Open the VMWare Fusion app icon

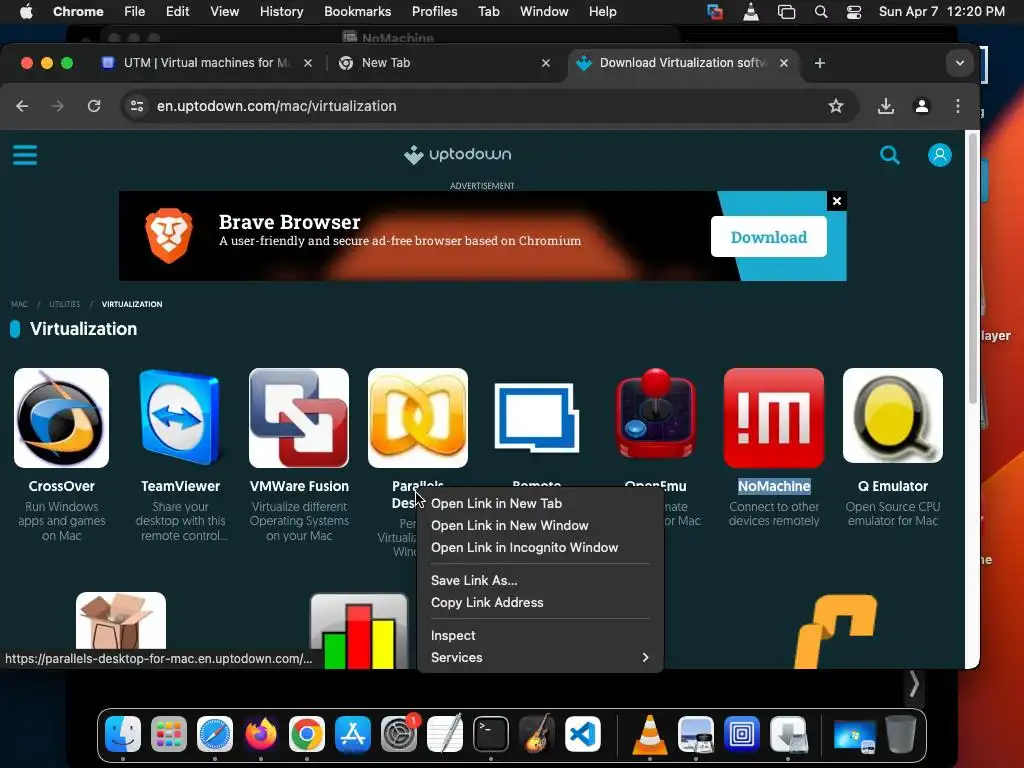299,418
